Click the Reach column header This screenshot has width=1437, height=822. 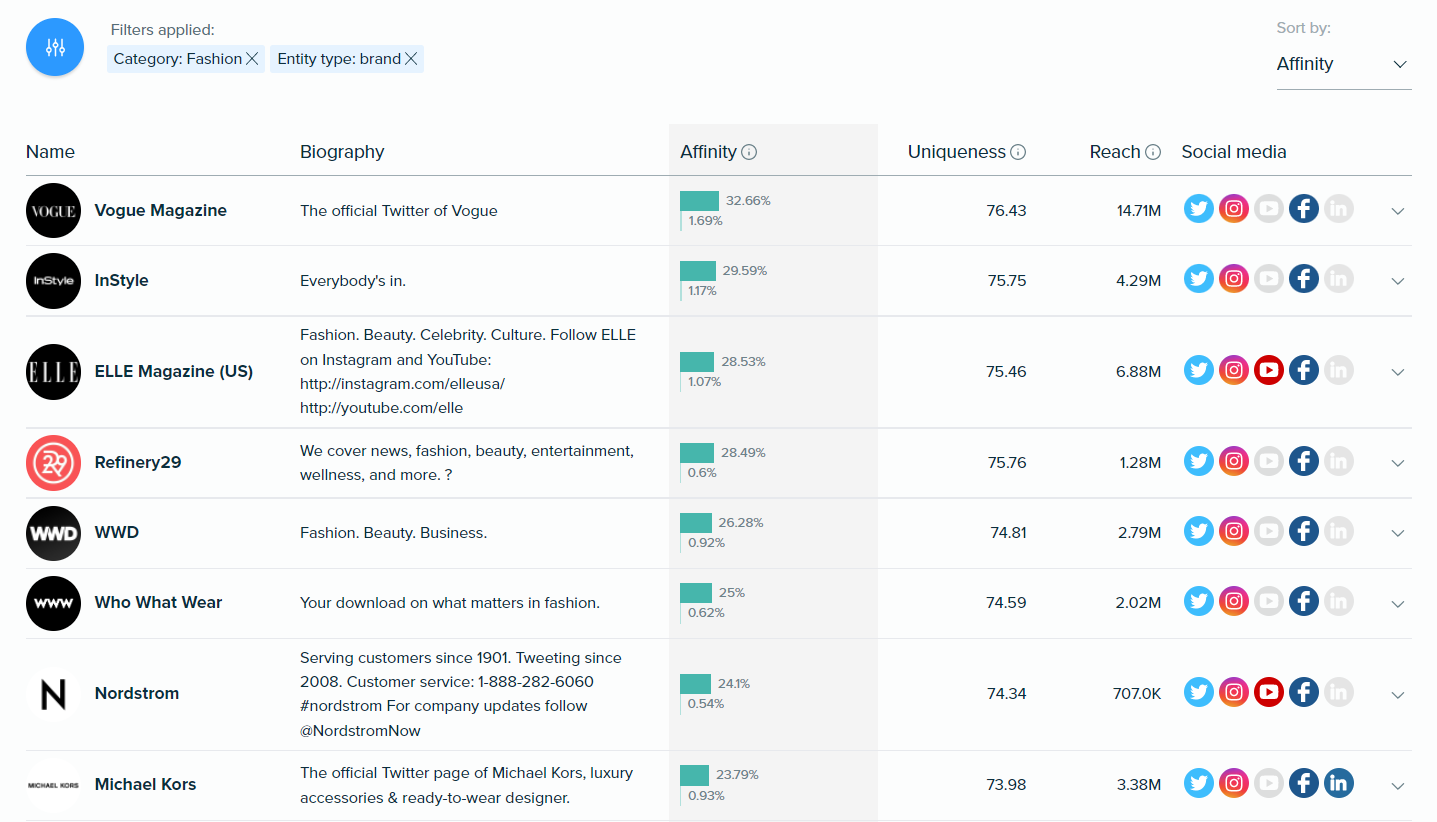click(x=1115, y=152)
